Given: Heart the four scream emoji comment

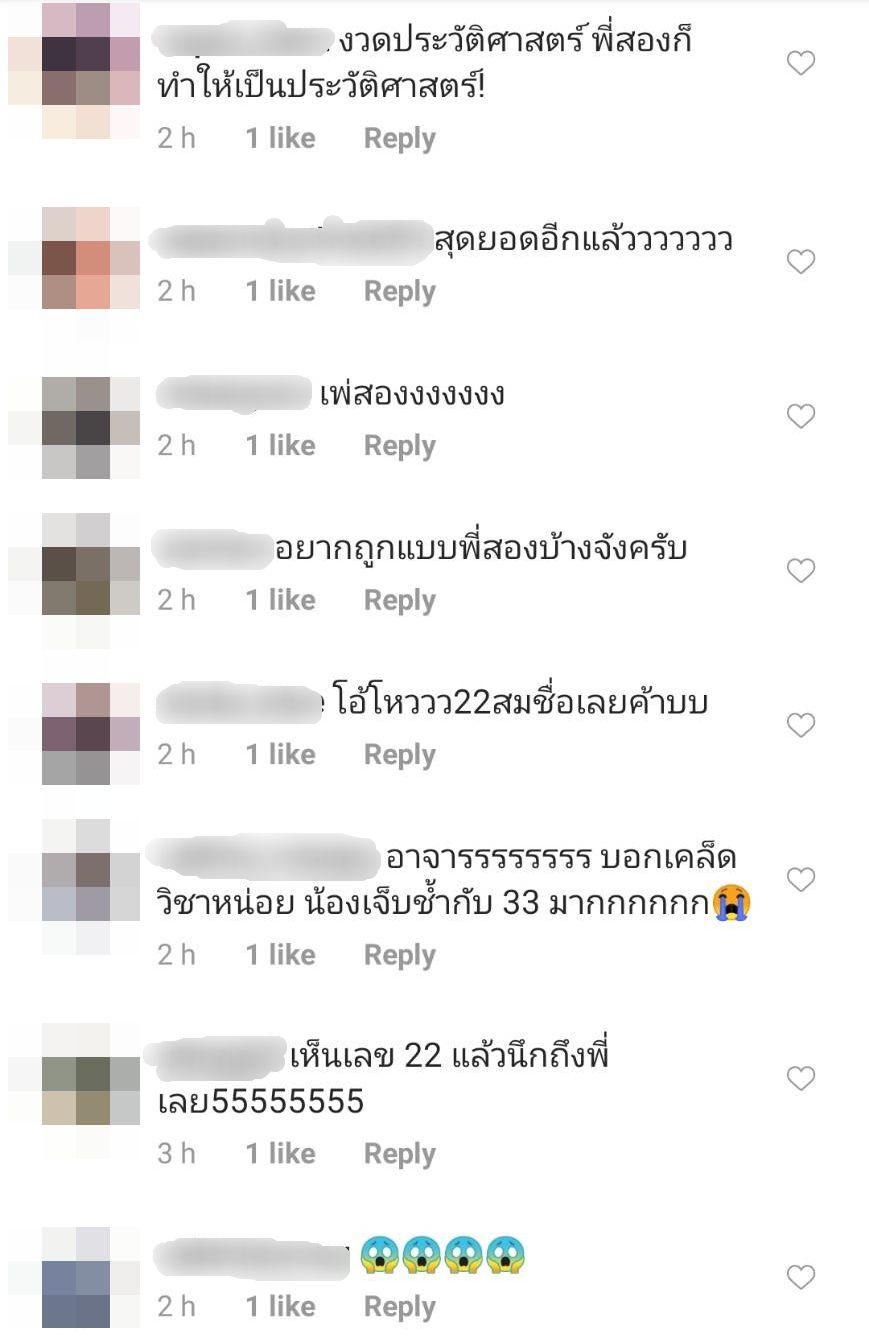Looking at the screenshot, I should point(801,1277).
